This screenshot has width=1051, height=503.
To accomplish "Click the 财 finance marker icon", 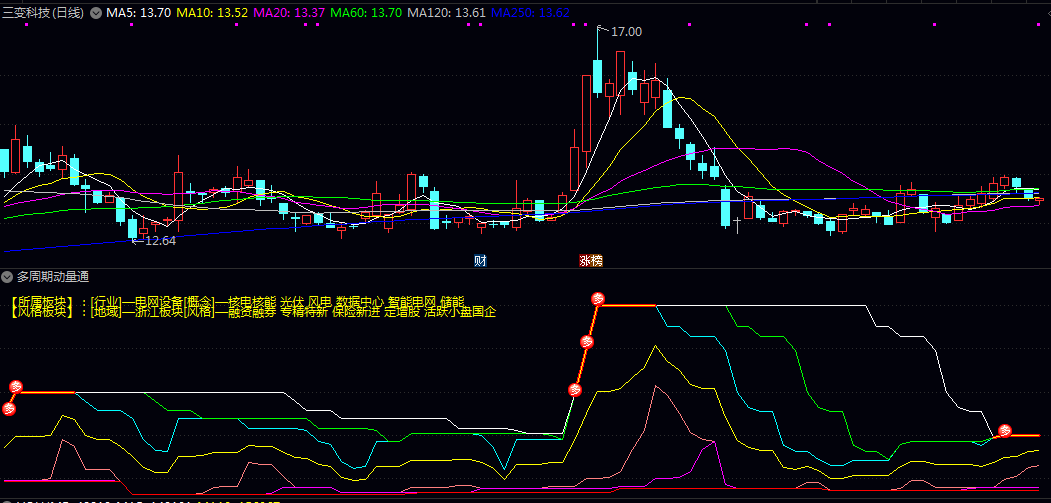I will point(480,261).
